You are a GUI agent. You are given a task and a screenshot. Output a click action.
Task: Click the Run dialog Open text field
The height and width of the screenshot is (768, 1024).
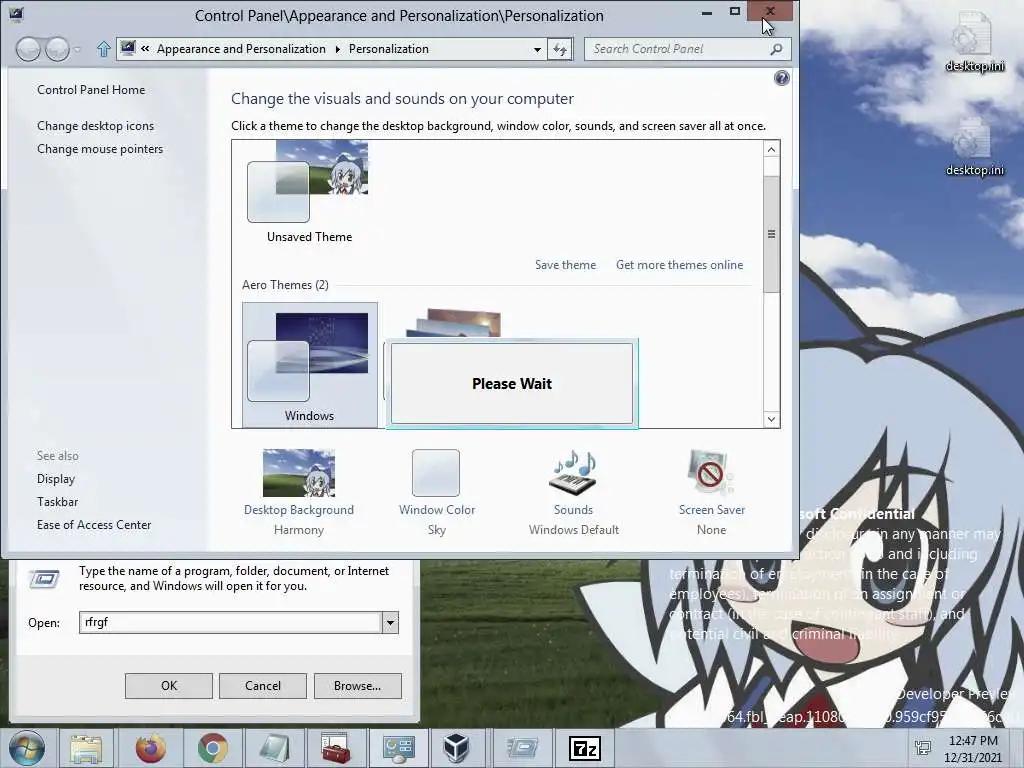(230, 622)
